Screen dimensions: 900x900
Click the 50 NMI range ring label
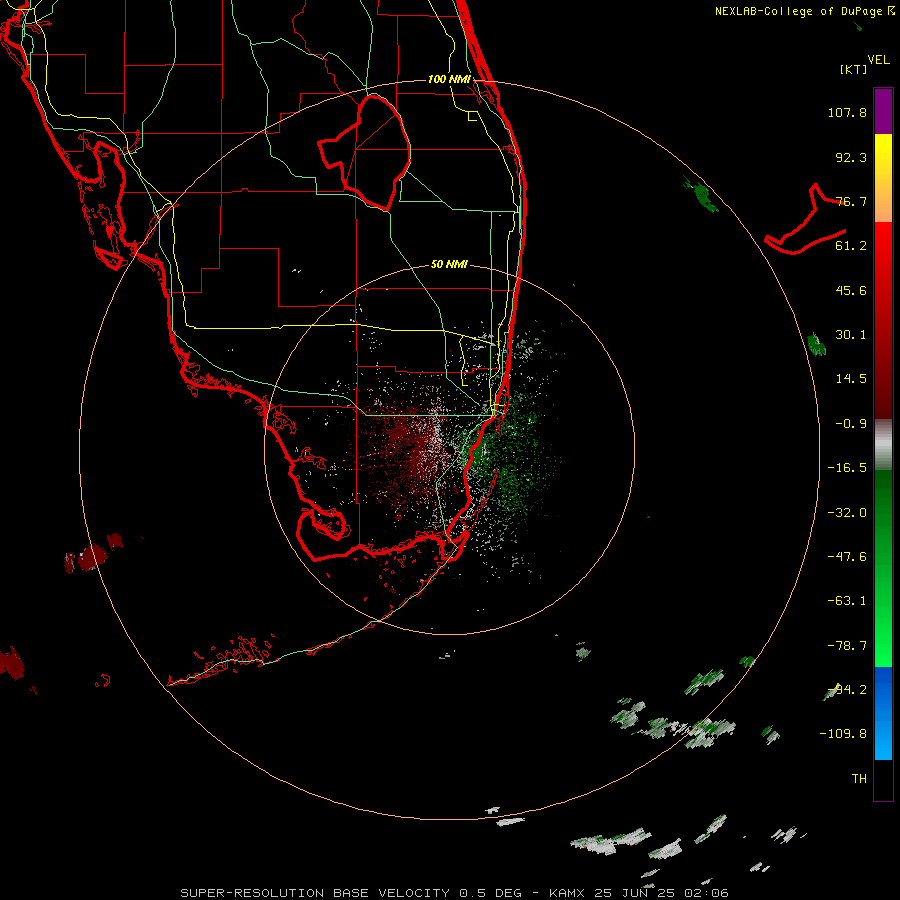tap(449, 265)
